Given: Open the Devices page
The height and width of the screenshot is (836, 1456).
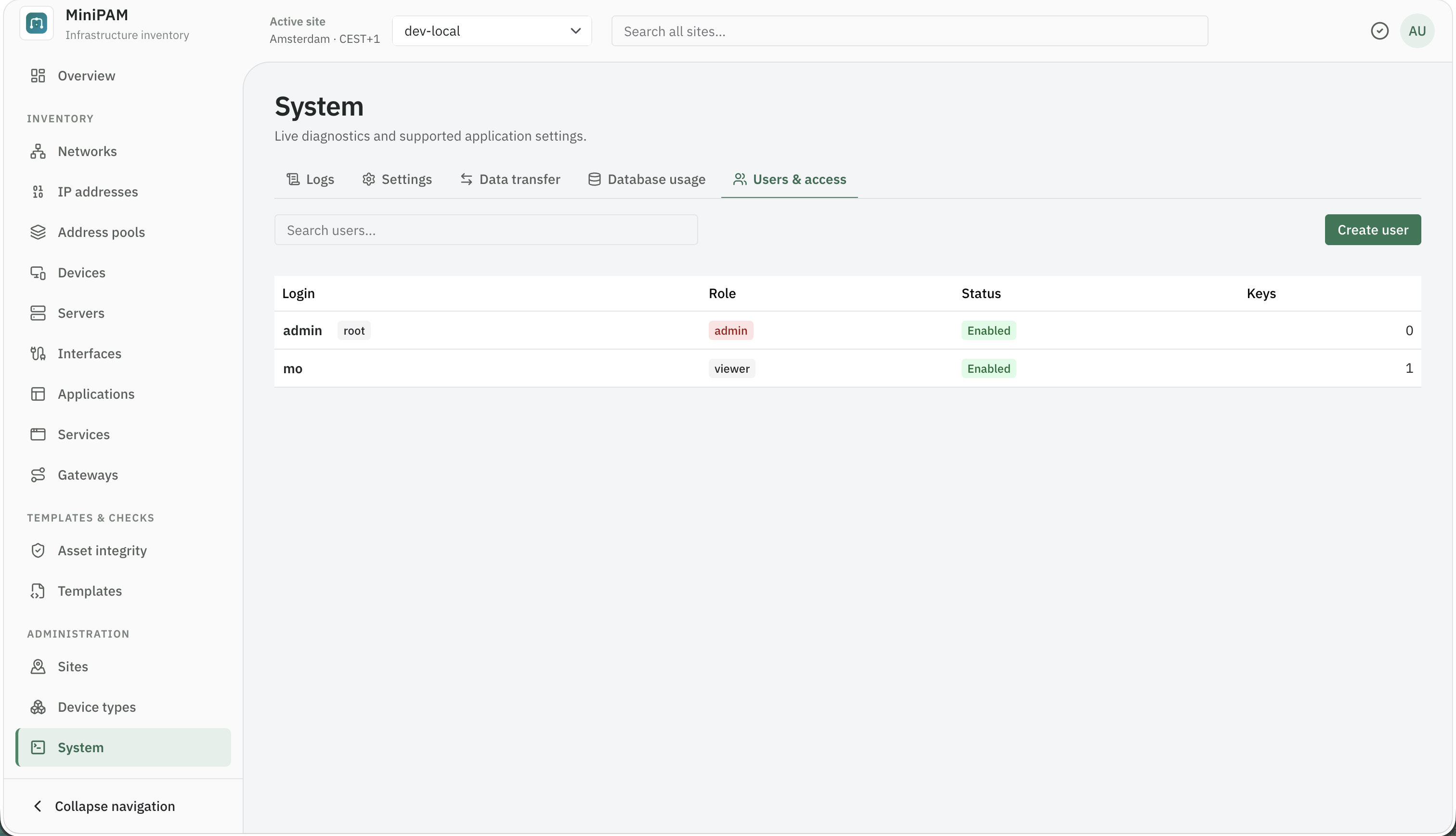Looking at the screenshot, I should (x=123, y=273).
